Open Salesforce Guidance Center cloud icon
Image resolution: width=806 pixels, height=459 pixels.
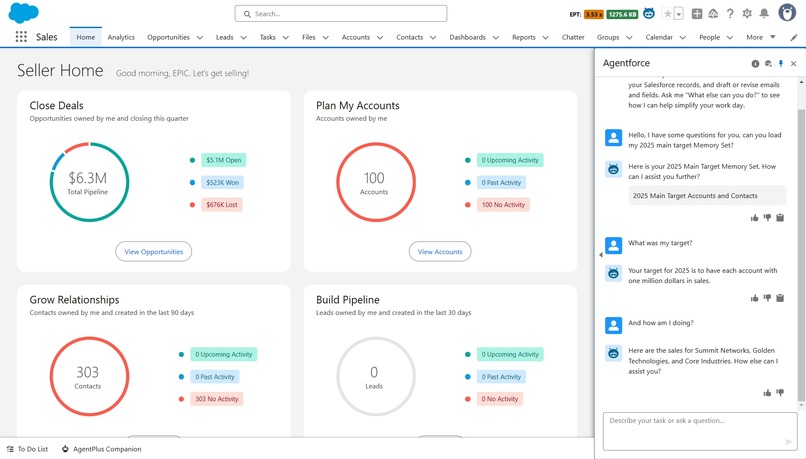713,14
